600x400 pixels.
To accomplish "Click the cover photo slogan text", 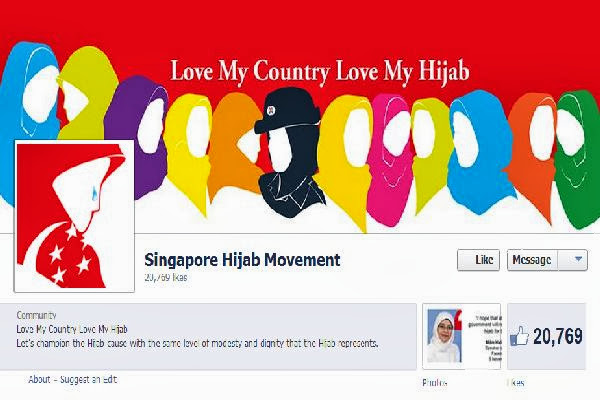I will pyautogui.click(x=320, y=72).
